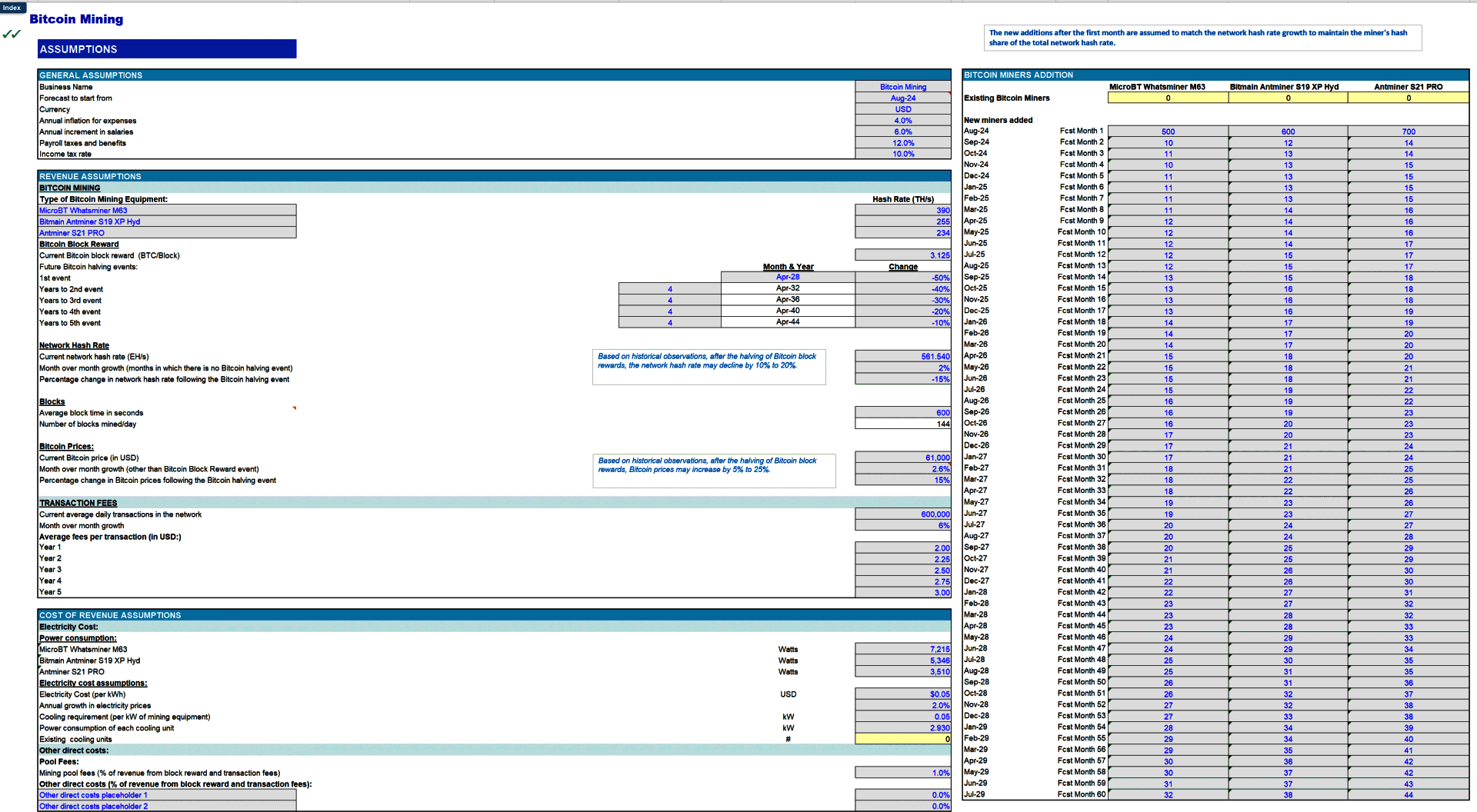This screenshot has height=812, width=1477.
Task: Select the Forecast start date cell 'Aug-24'
Action: 903,98
